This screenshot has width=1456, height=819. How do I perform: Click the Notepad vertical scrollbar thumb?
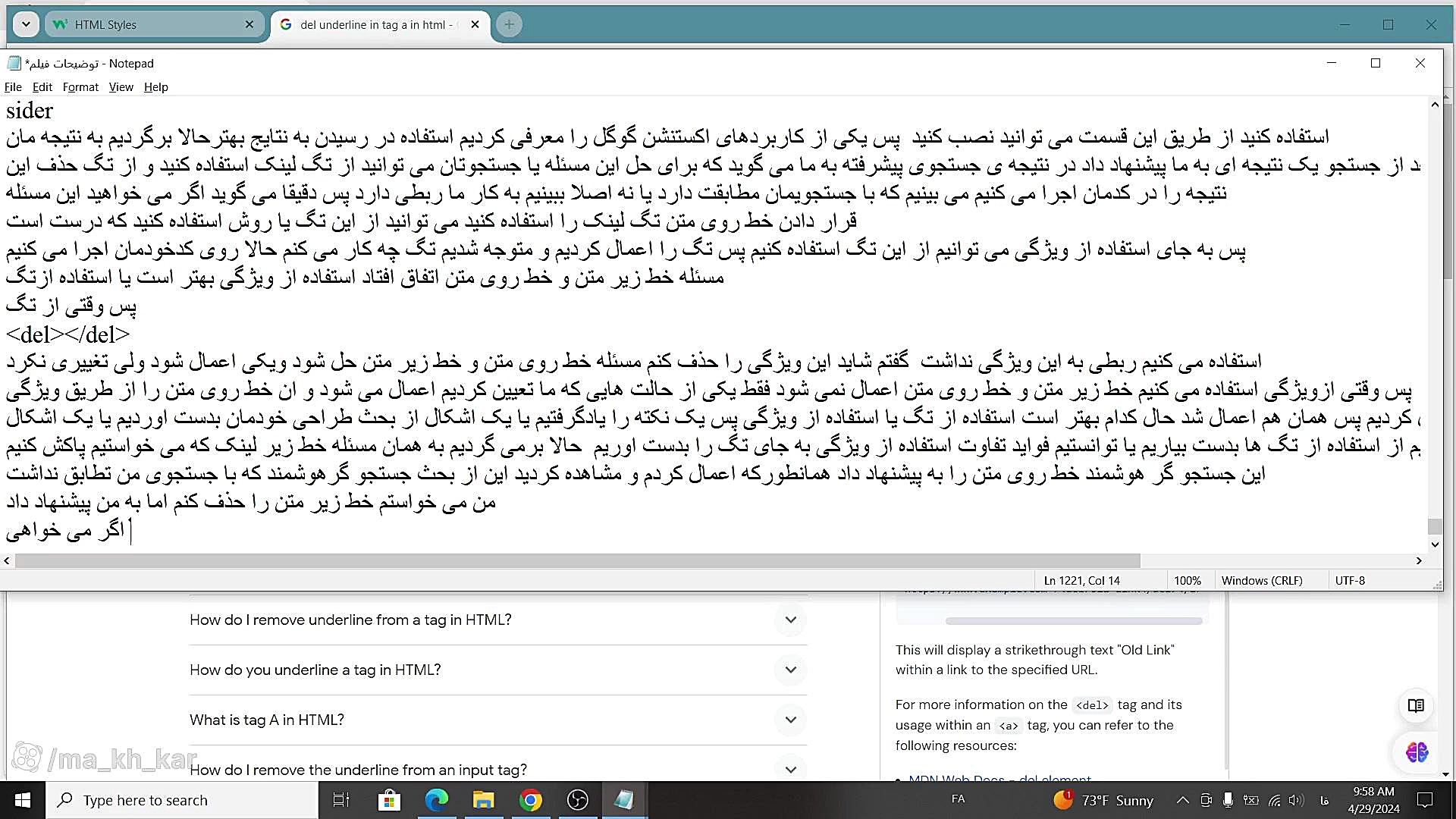click(1435, 526)
